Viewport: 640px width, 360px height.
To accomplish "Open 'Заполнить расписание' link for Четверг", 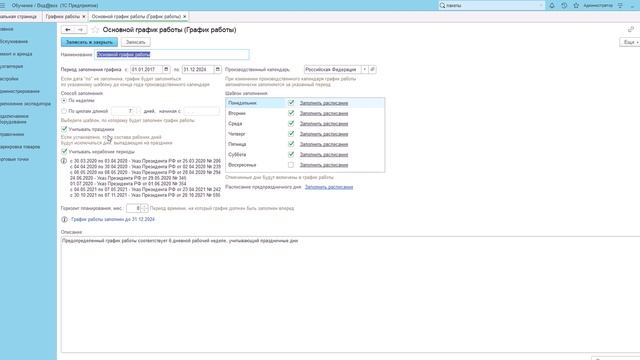I will pos(324,134).
